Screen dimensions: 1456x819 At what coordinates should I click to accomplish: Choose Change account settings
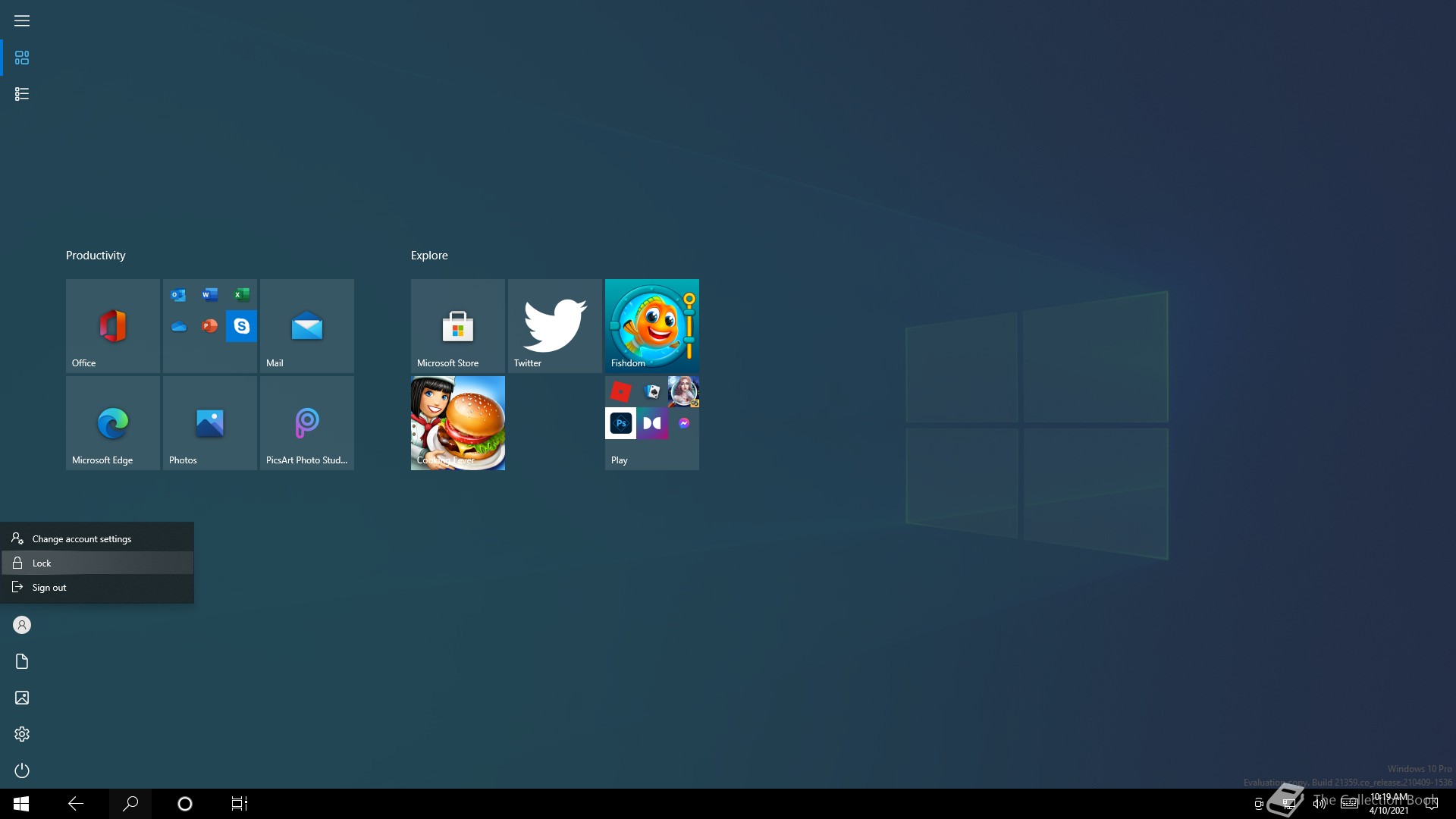point(97,539)
